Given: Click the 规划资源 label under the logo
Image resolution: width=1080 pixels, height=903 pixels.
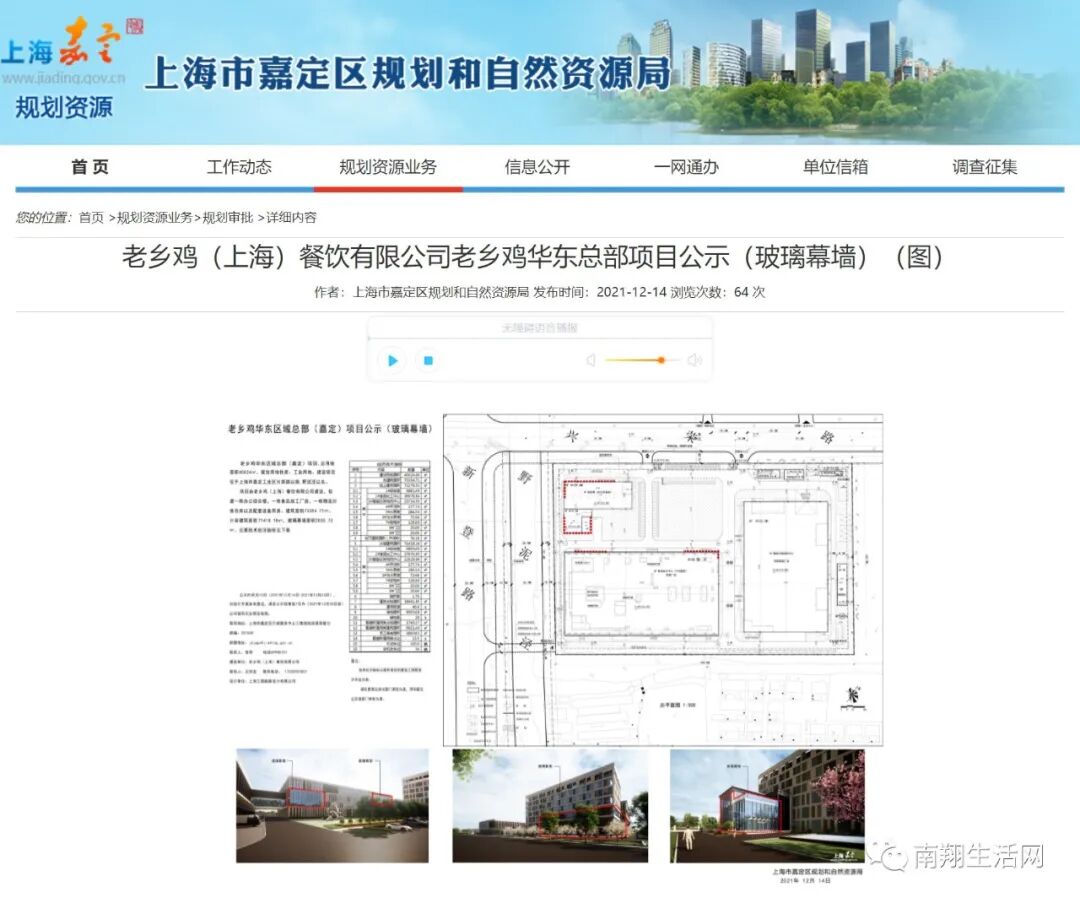Looking at the screenshot, I should pyautogui.click(x=63, y=107).
